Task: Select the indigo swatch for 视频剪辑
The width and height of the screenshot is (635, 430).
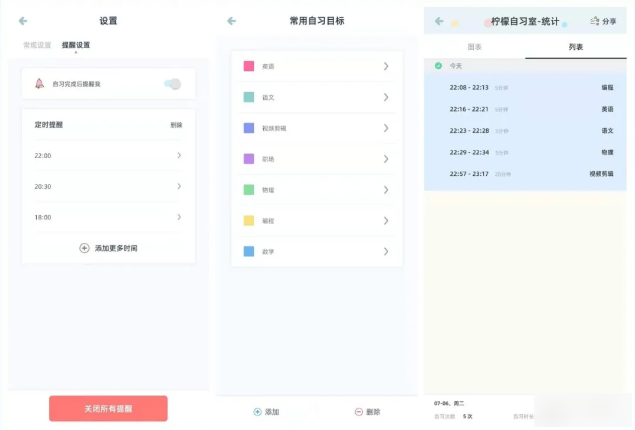Action: pyautogui.click(x=249, y=128)
